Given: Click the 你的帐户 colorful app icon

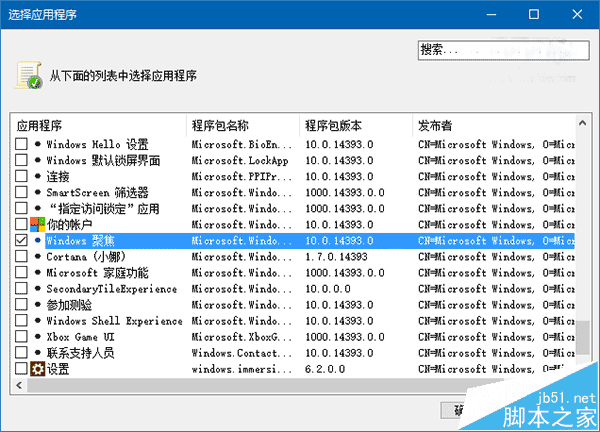Looking at the screenshot, I should [x=38, y=225].
